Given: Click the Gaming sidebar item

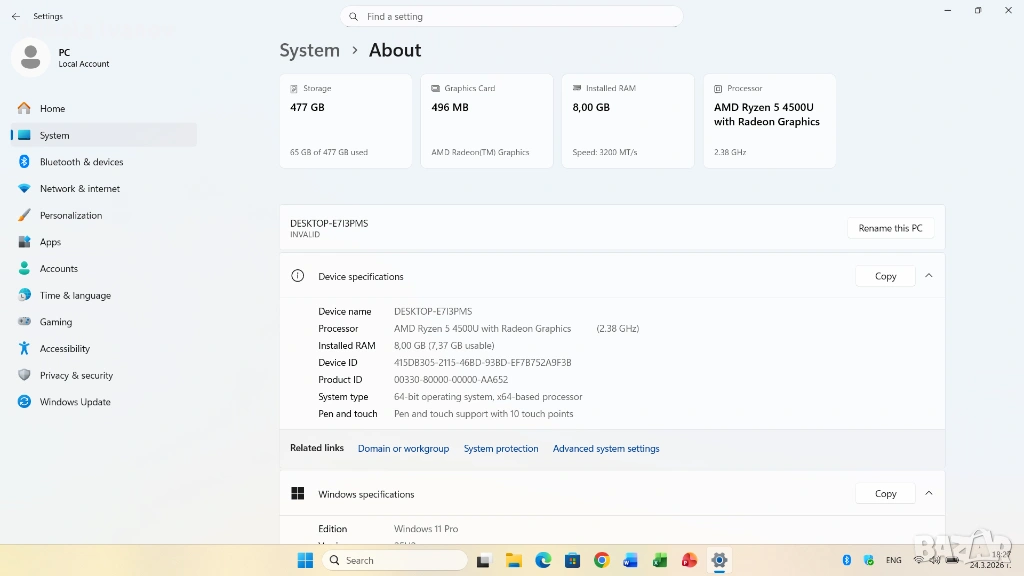Looking at the screenshot, I should pyautogui.click(x=55, y=322).
